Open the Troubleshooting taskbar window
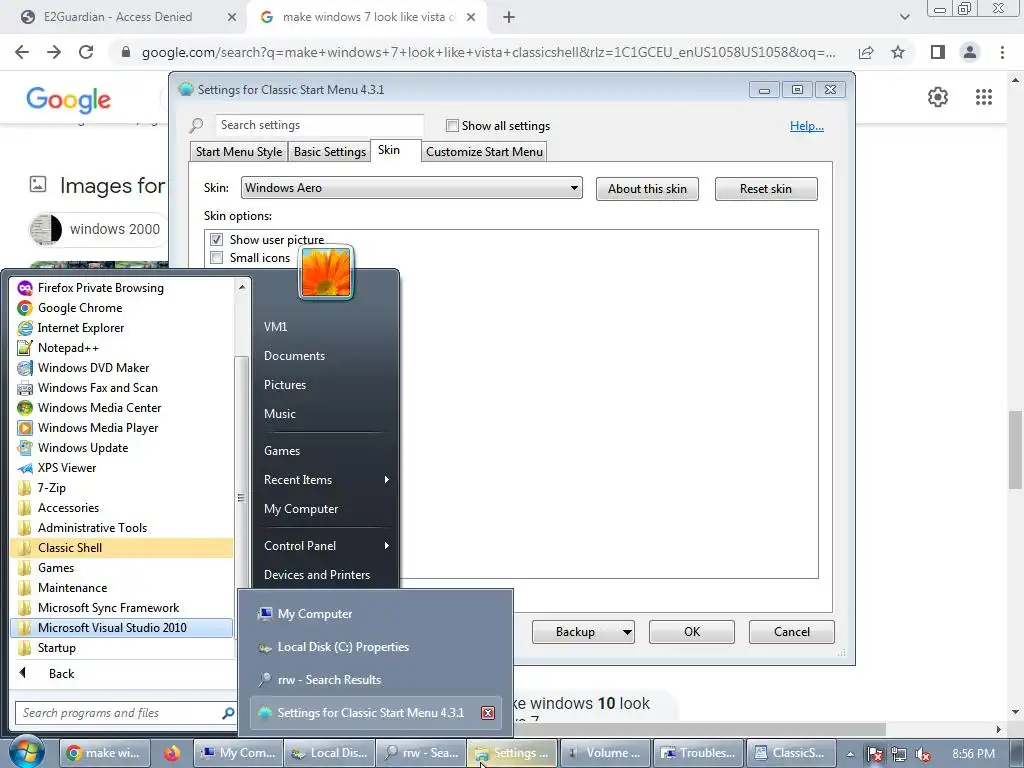 (x=698, y=753)
